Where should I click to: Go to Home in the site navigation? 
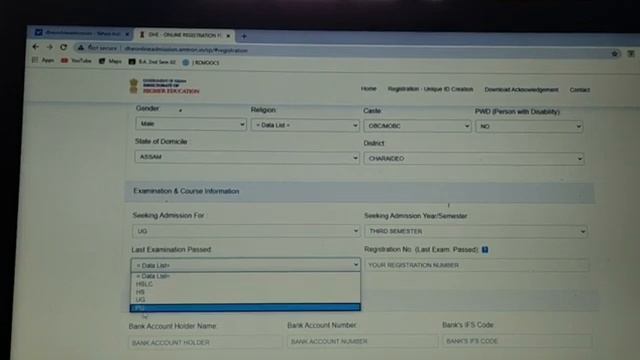[369, 89]
